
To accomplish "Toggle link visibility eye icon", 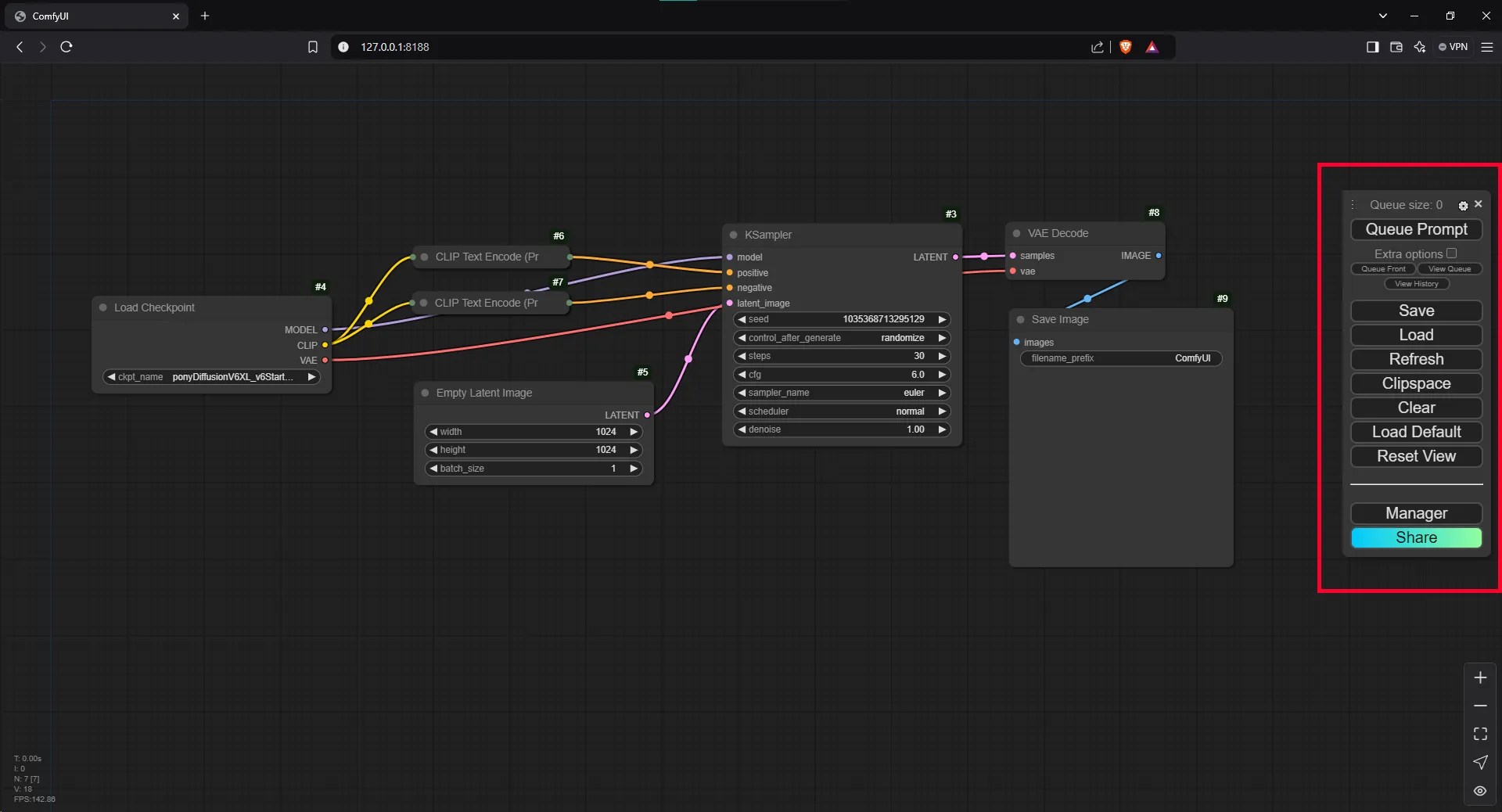I will [1480, 791].
